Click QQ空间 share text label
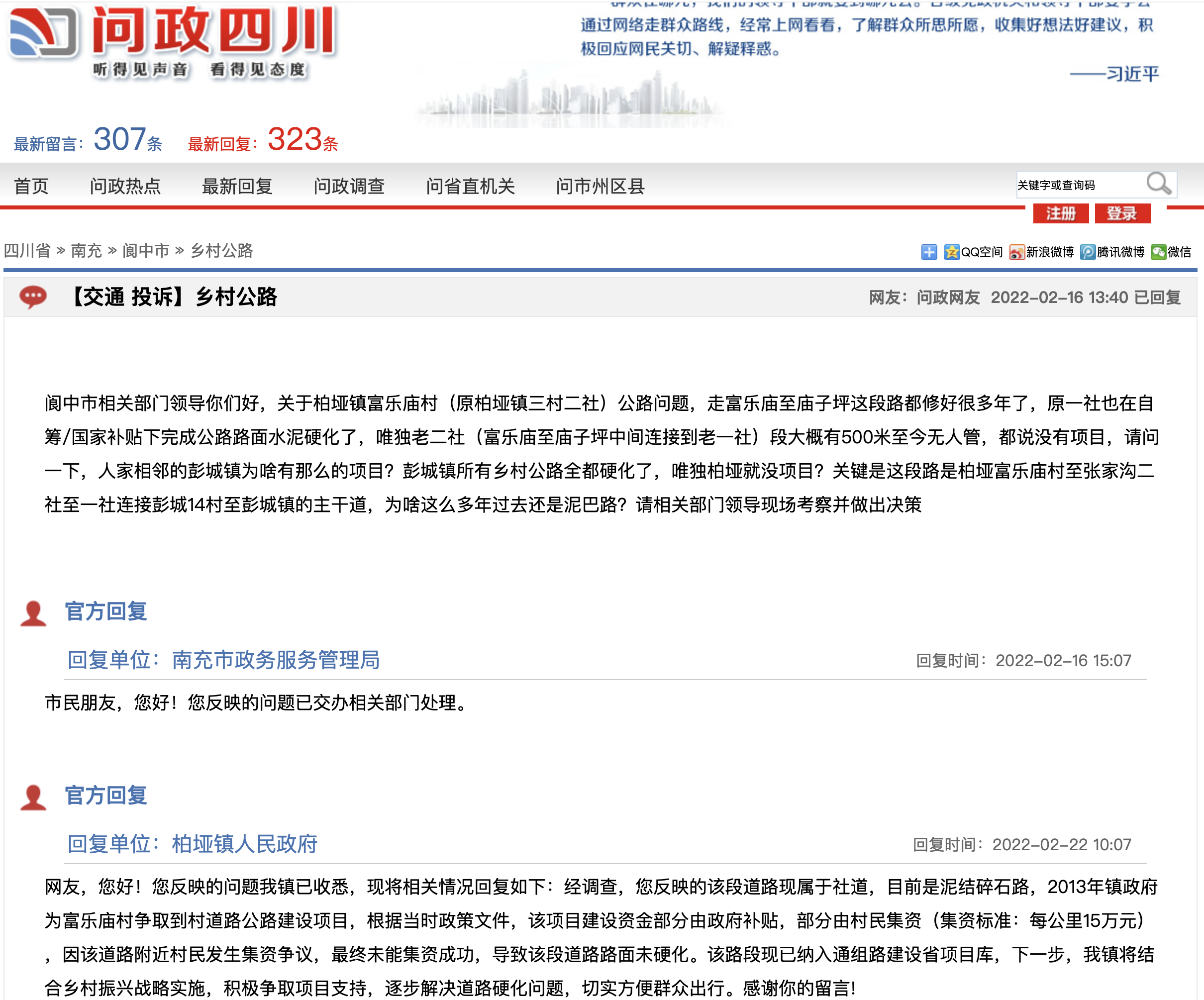The width and height of the screenshot is (1204, 1000). click(x=982, y=252)
